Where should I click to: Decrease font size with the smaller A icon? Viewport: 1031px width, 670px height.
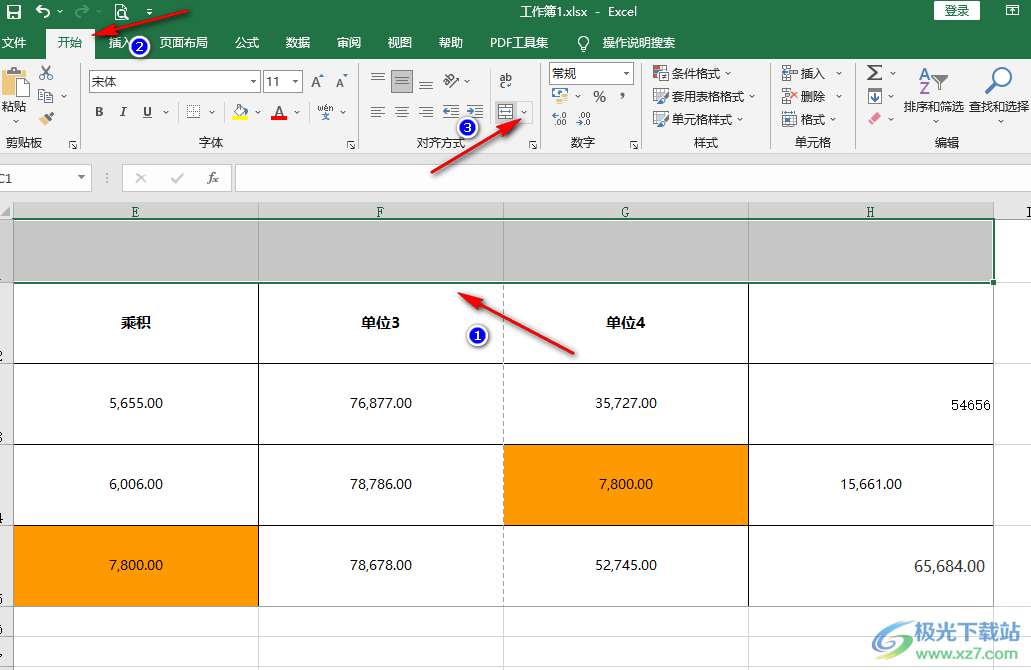341,82
